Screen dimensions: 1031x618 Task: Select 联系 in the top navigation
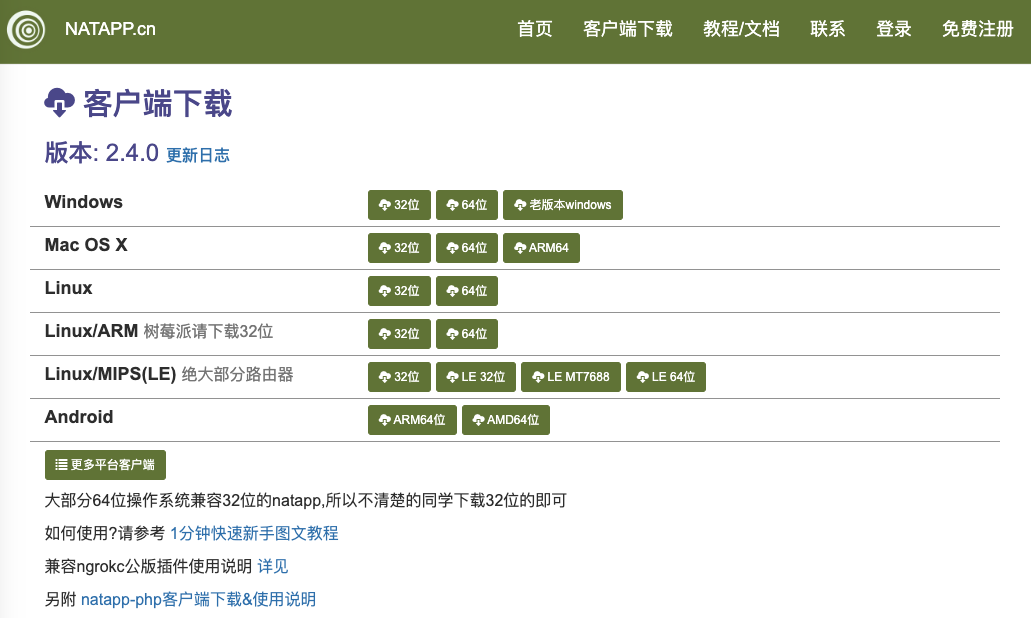pos(827,29)
